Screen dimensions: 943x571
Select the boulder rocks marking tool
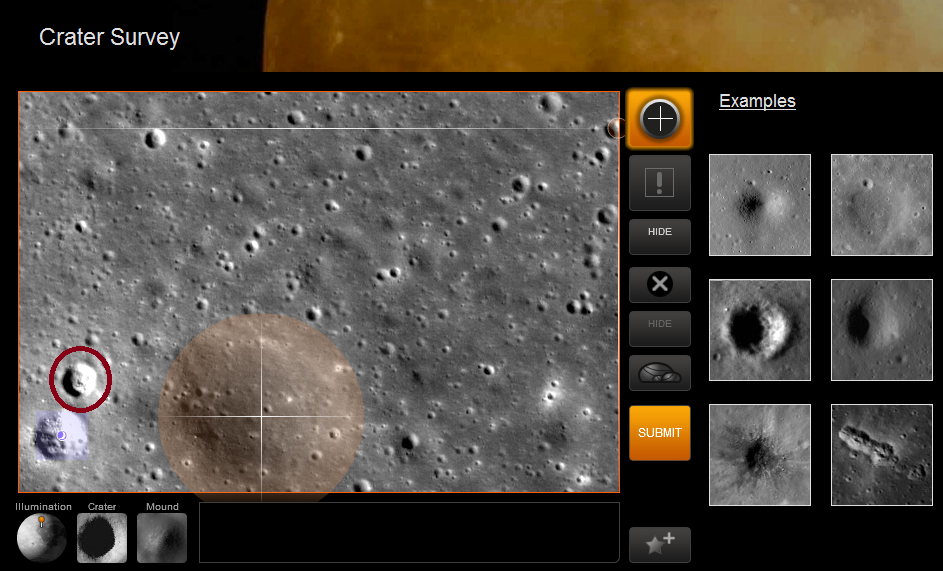coord(659,373)
